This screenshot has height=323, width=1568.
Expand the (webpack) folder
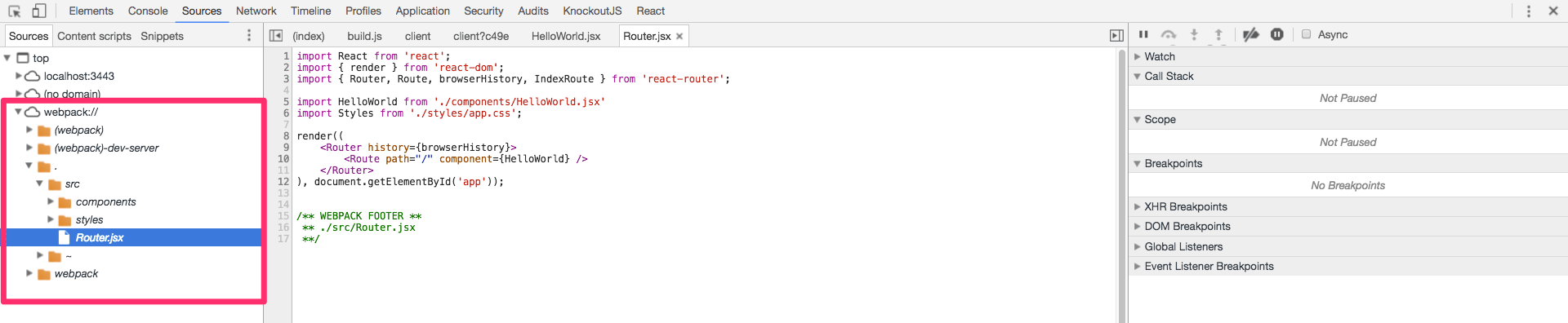[x=29, y=130]
